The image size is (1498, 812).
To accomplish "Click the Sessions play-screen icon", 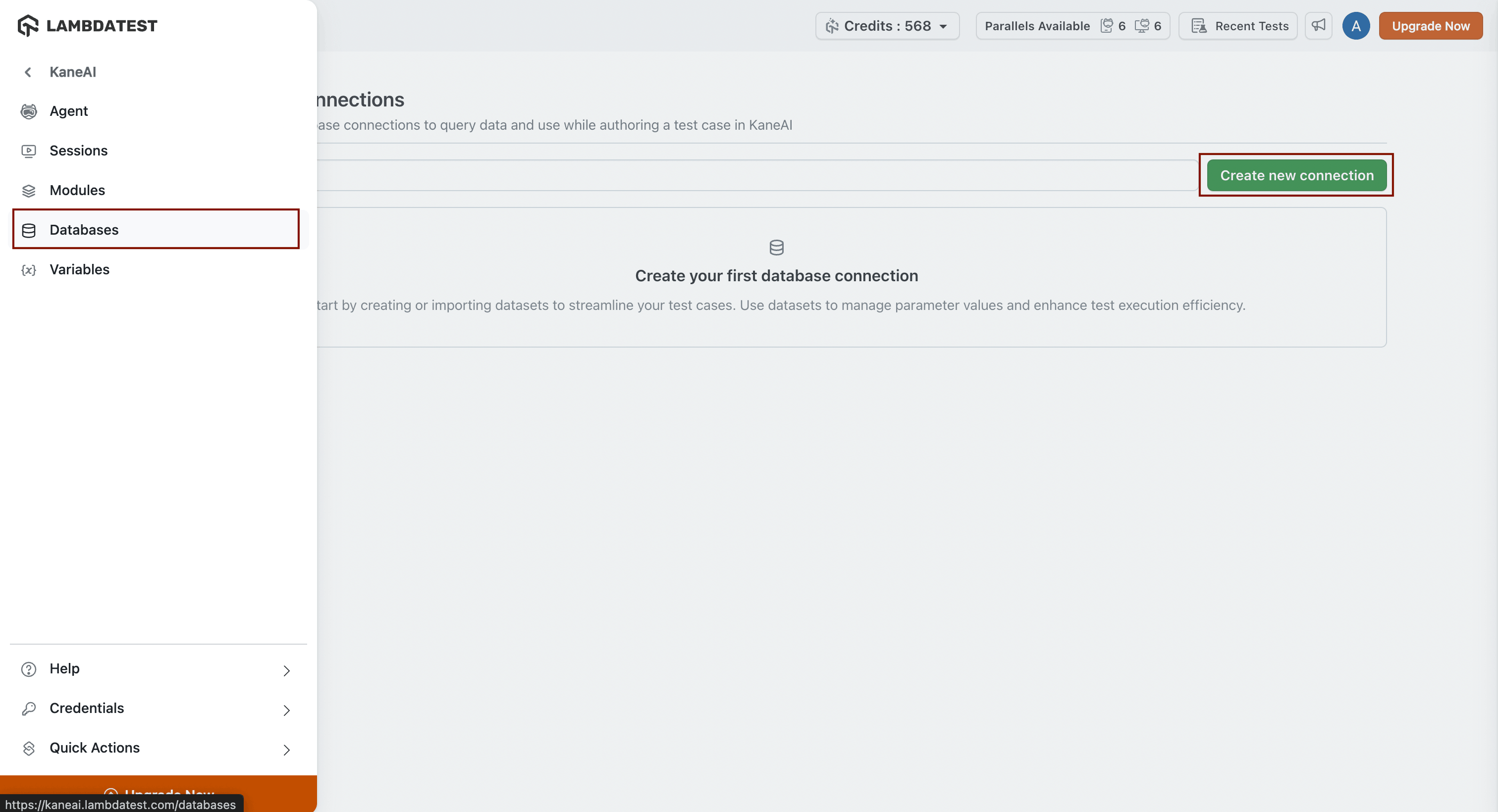I will (x=29, y=151).
